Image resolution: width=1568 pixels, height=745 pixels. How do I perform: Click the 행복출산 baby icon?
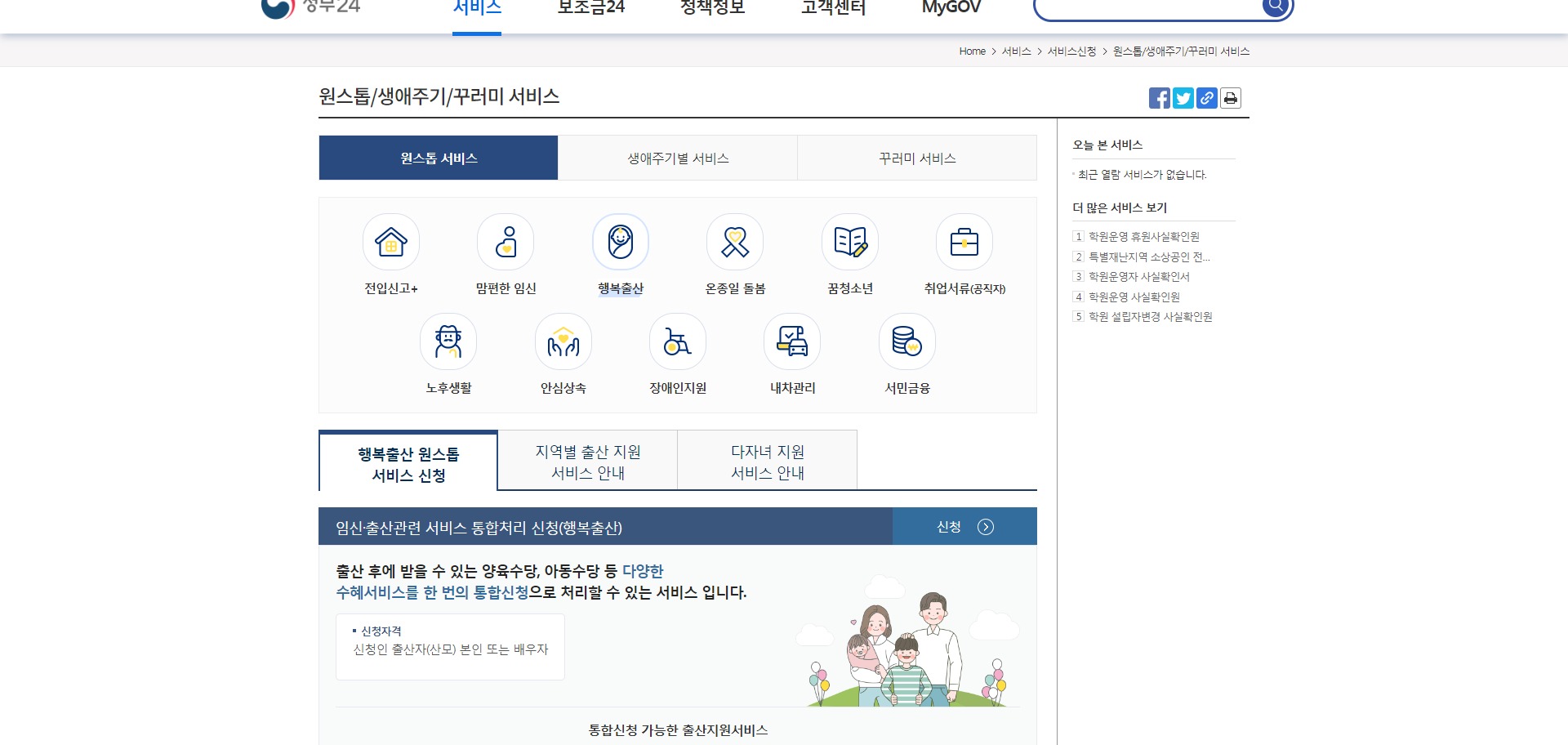[620, 243]
